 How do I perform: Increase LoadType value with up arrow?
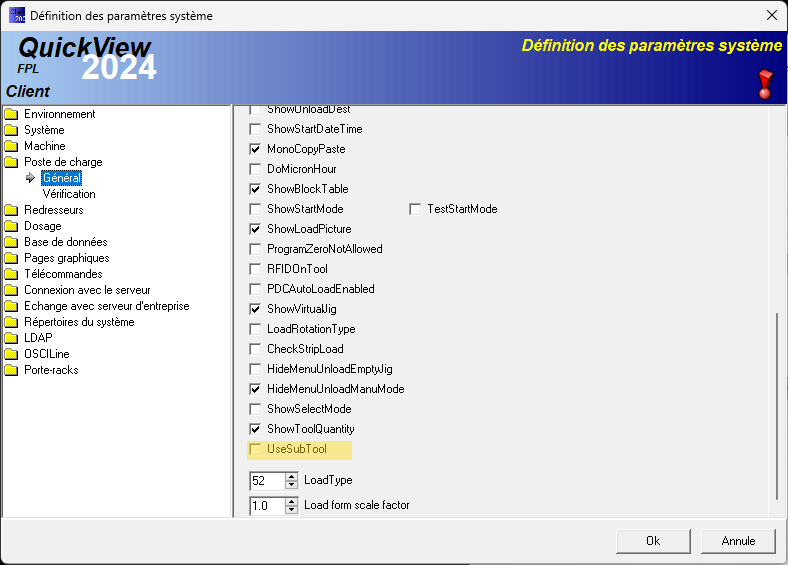292,476
